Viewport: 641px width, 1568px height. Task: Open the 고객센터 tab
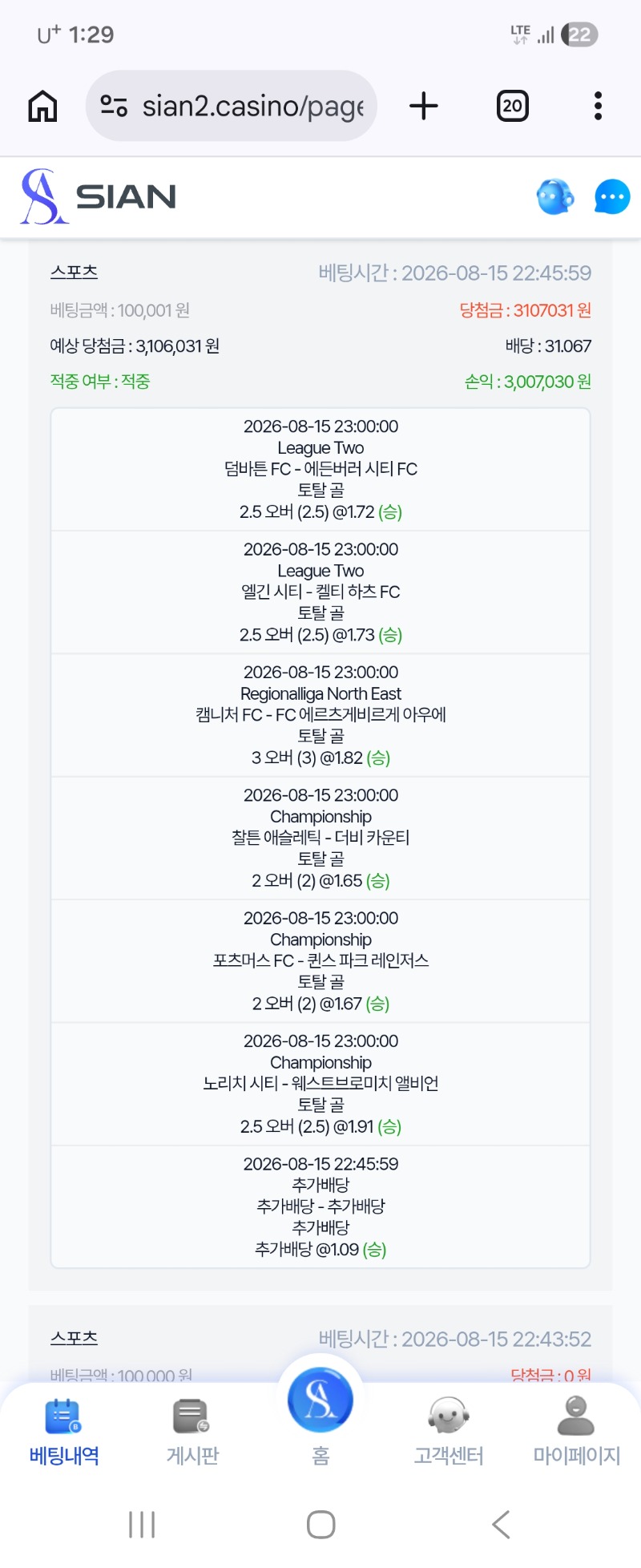click(x=449, y=1432)
